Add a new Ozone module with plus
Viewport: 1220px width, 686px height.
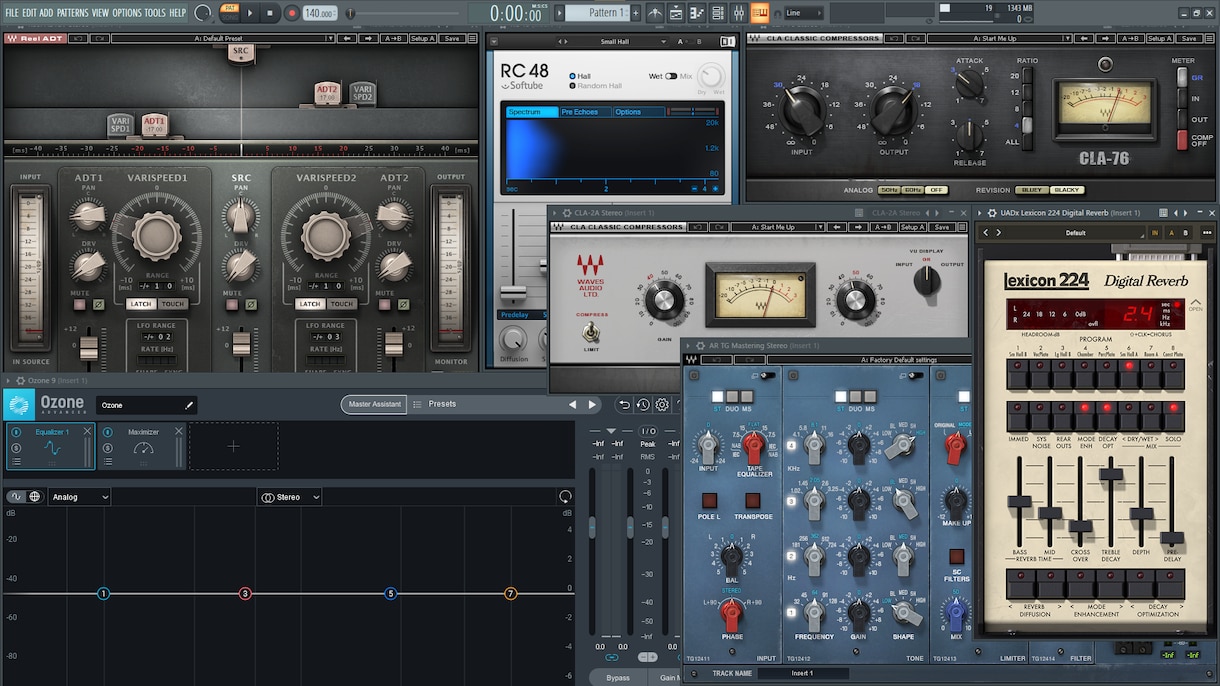tap(233, 446)
